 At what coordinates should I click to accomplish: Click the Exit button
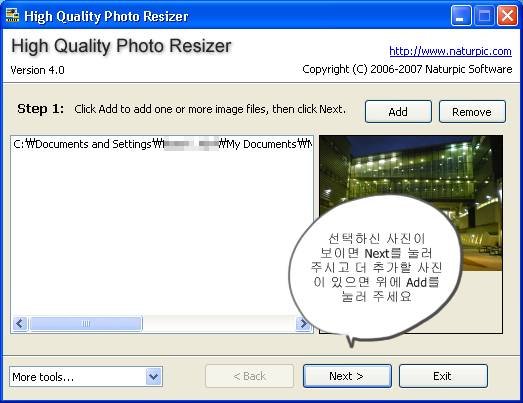click(443, 376)
